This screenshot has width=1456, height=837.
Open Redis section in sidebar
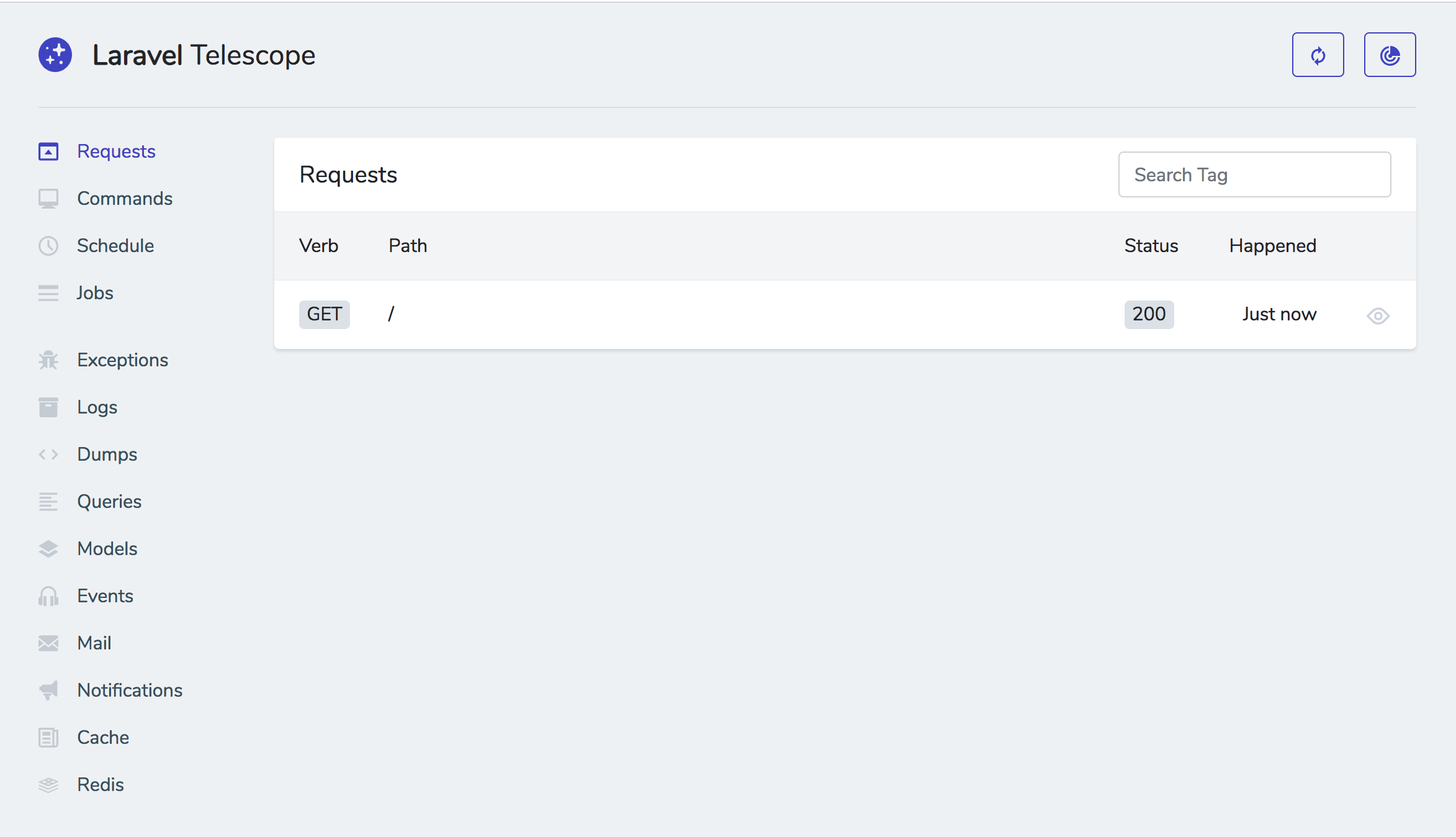point(99,784)
